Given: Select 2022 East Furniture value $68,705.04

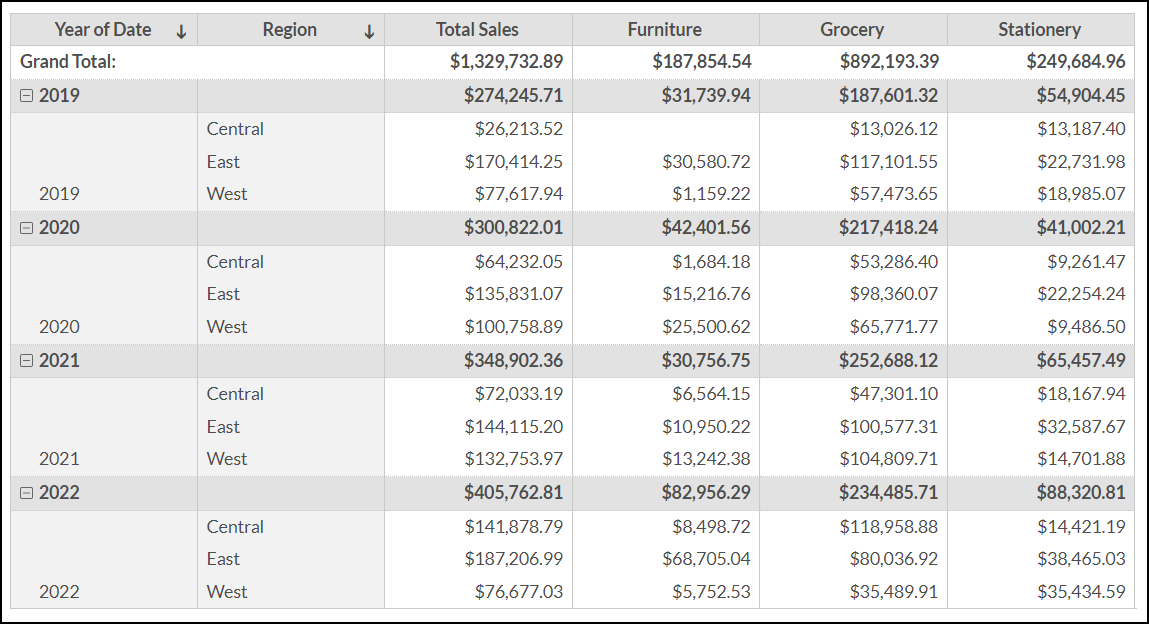Looking at the screenshot, I should coord(706,559).
